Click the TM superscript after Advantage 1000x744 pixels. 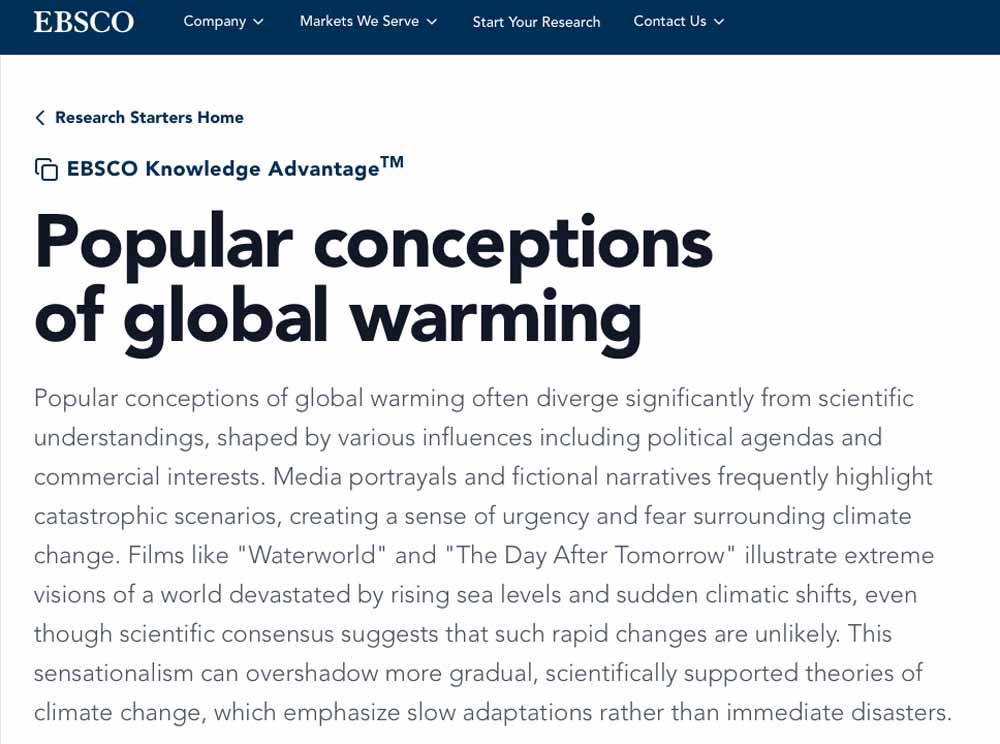tap(392, 162)
